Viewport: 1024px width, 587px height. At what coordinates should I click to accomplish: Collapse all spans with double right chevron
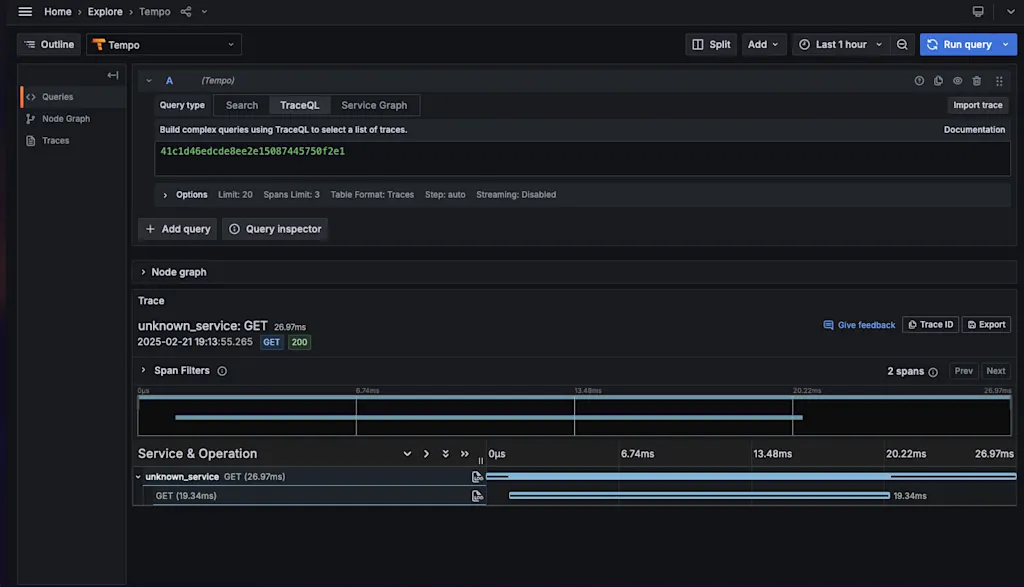point(464,454)
